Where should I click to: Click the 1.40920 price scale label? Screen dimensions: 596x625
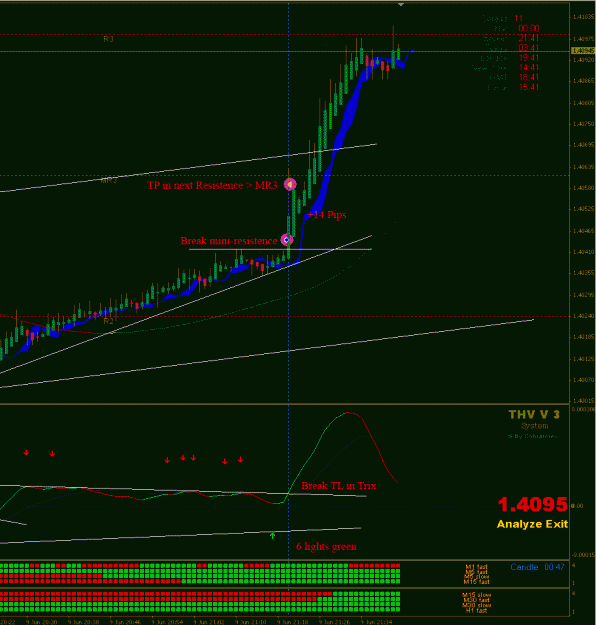583,60
